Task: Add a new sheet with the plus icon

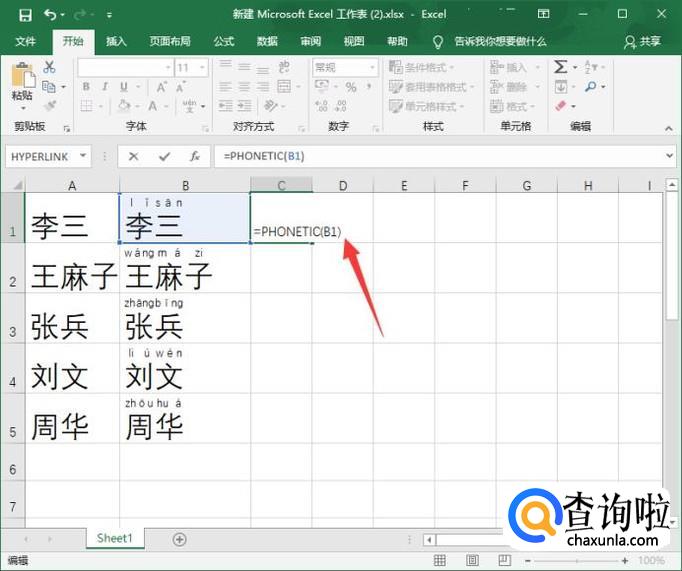Action: tap(179, 539)
